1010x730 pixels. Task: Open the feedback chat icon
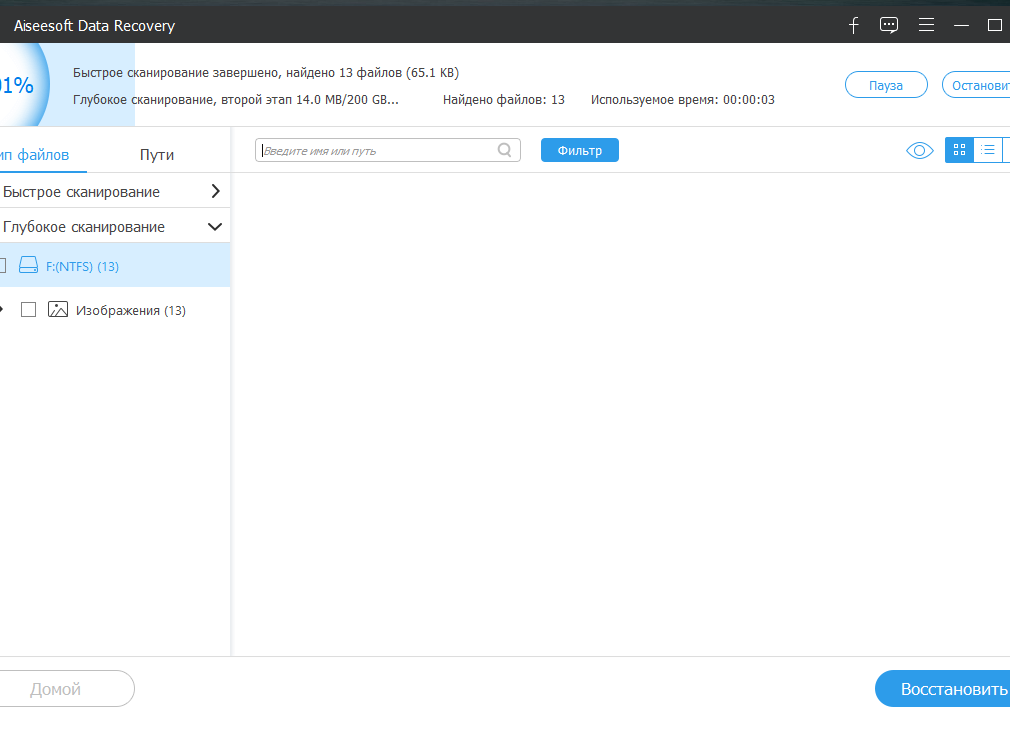click(889, 25)
